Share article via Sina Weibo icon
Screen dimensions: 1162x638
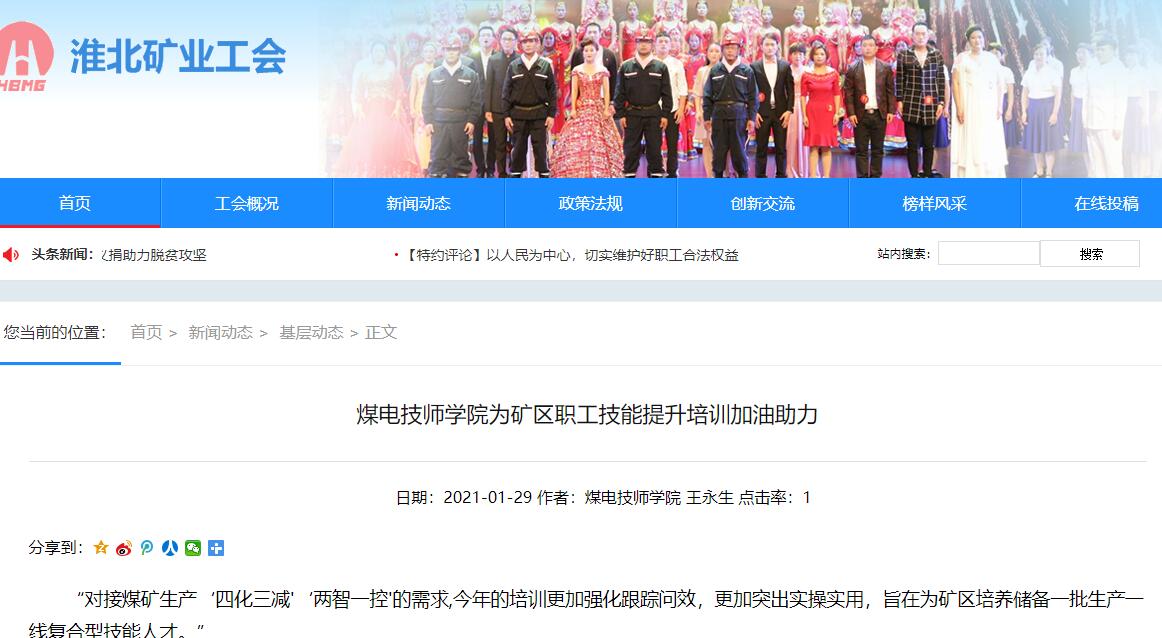pyautogui.click(x=124, y=548)
